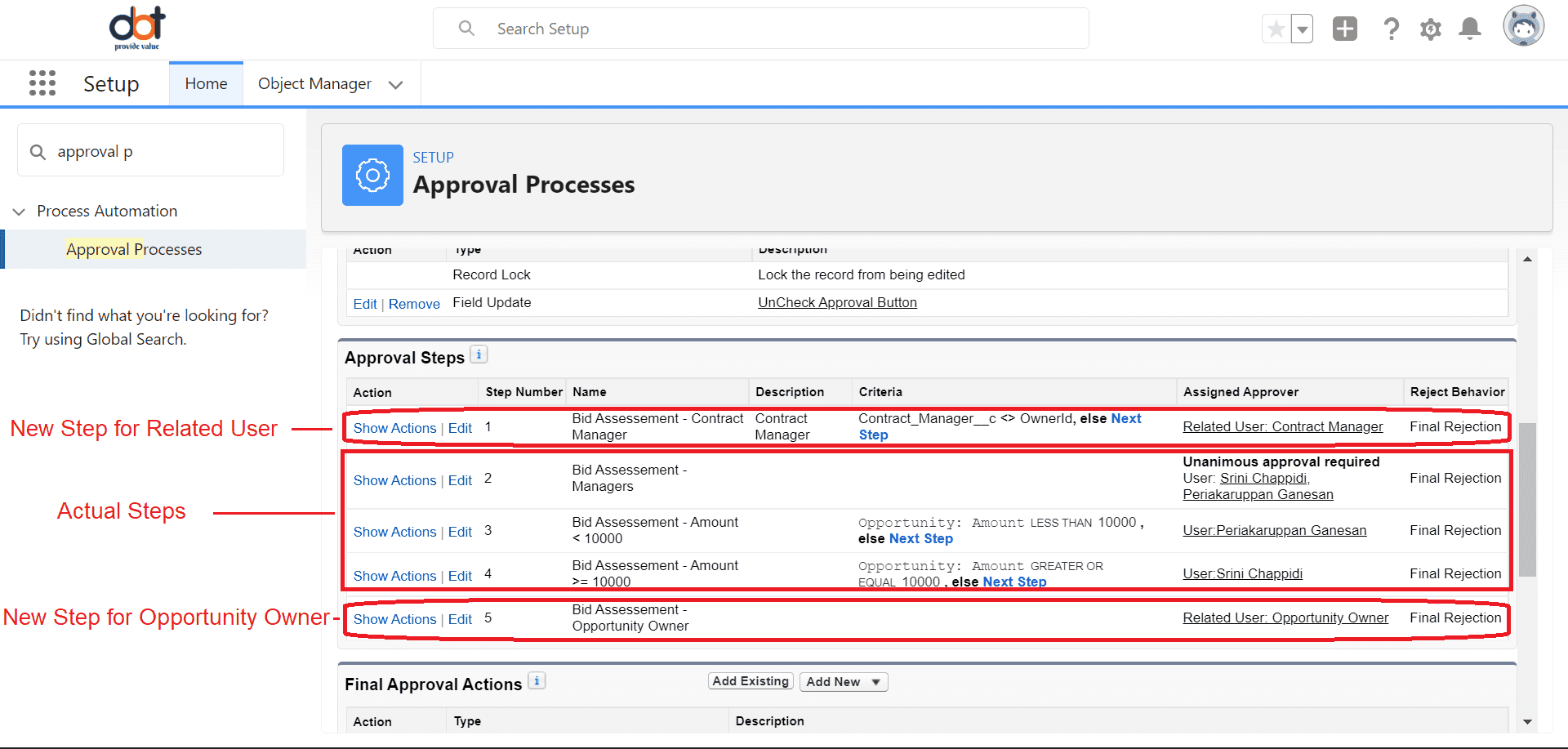Screen dimensions: 1568x749
Task: Open Related User: Contract Manager link
Action: [x=1283, y=426]
